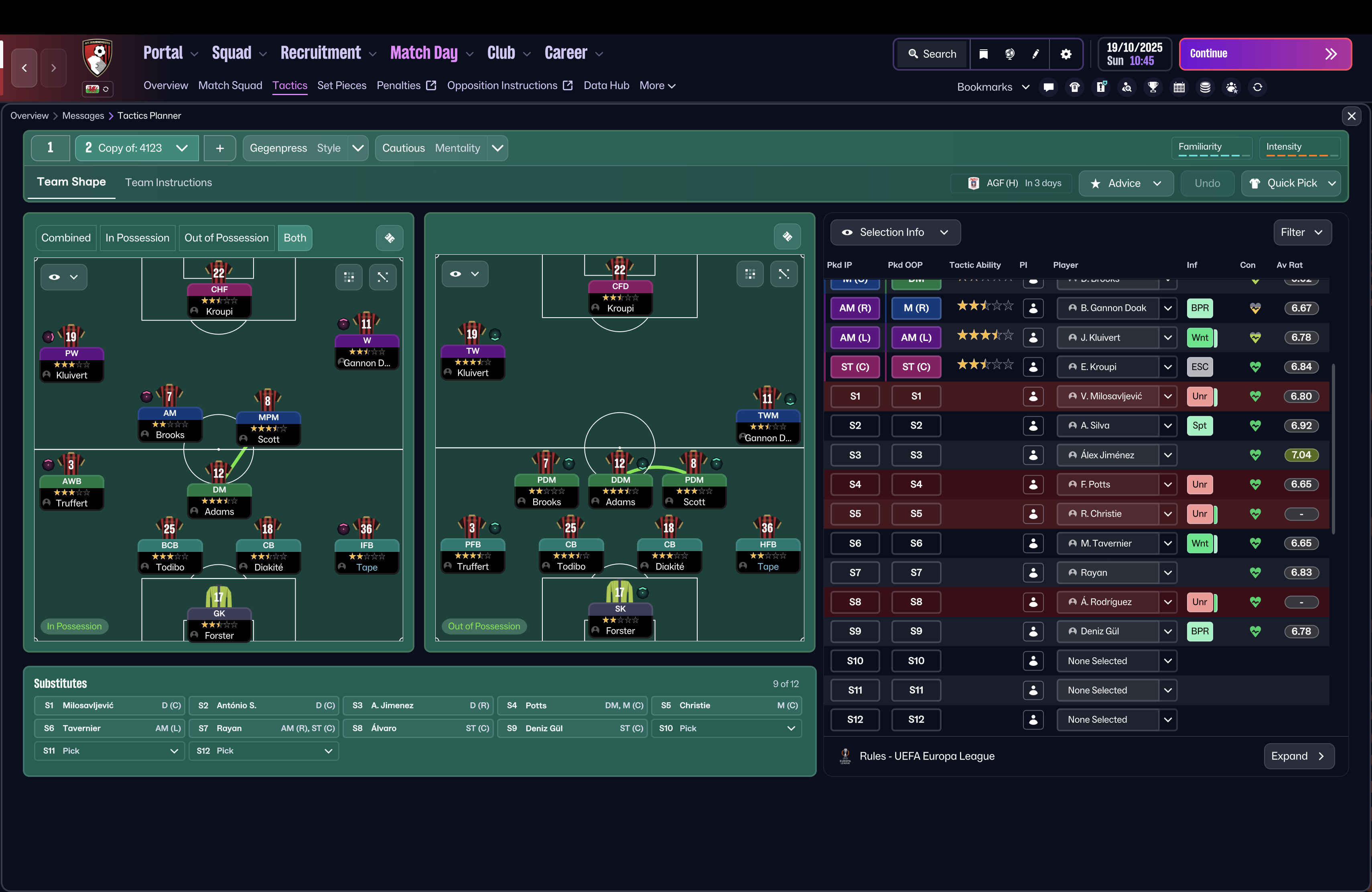Image resolution: width=1372 pixels, height=892 pixels.
Task: Click the Undo button
Action: tap(1207, 183)
